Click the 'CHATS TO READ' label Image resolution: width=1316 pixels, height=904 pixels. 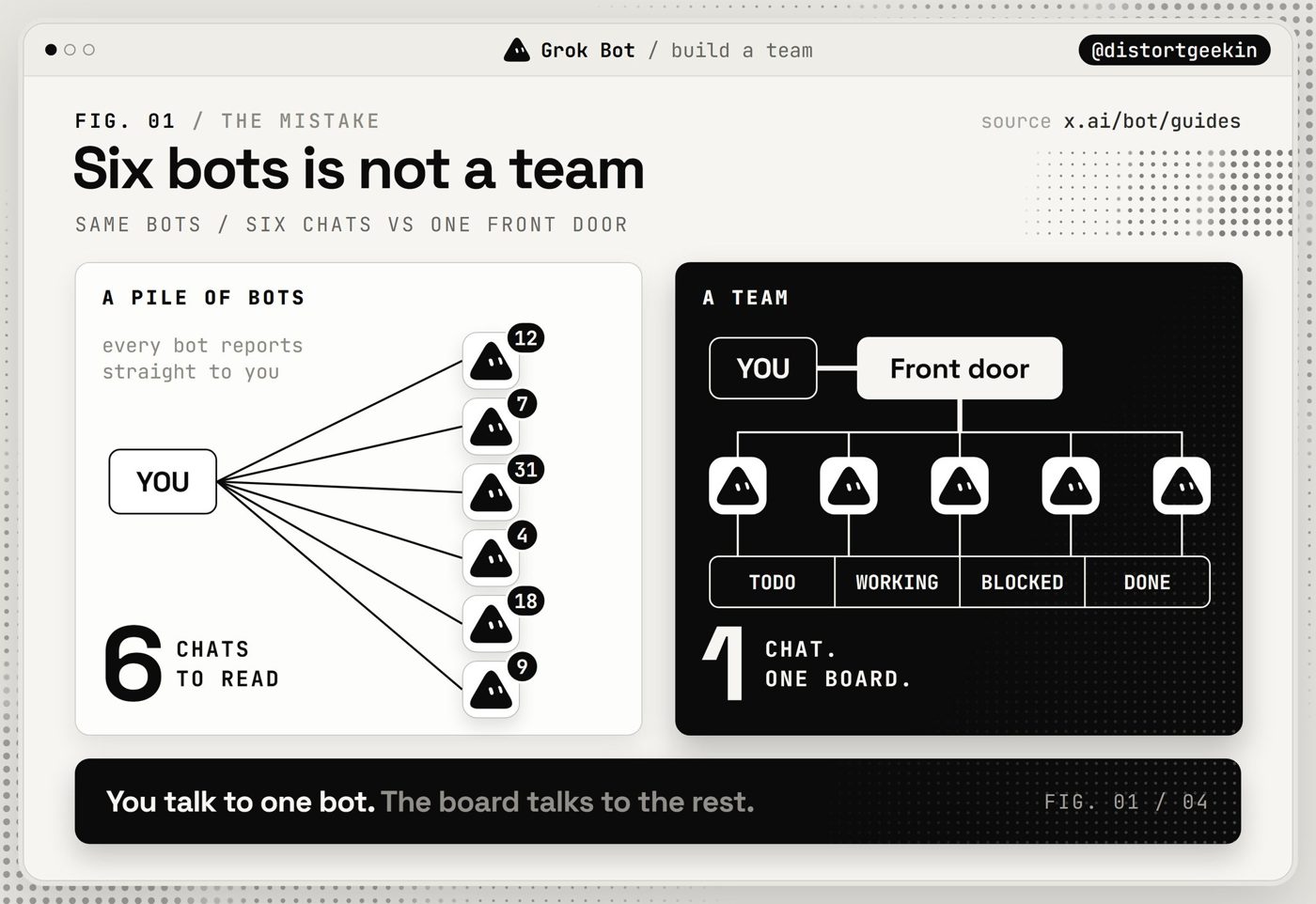[227, 664]
